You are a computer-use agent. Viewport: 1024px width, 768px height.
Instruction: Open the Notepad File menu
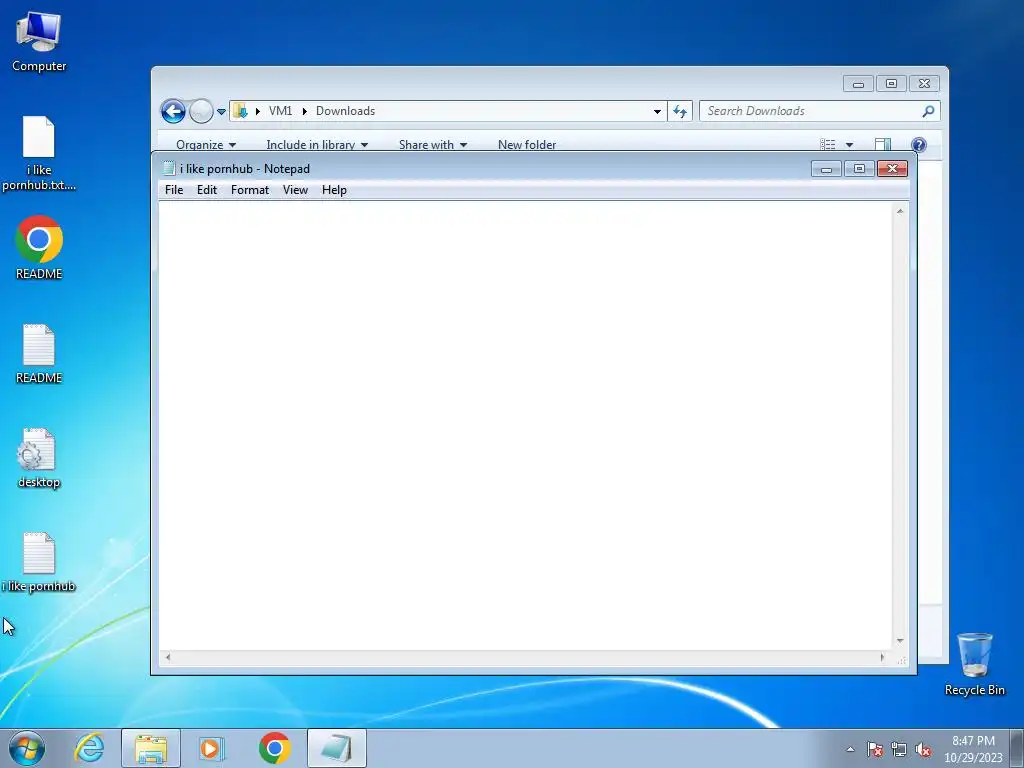[174, 190]
